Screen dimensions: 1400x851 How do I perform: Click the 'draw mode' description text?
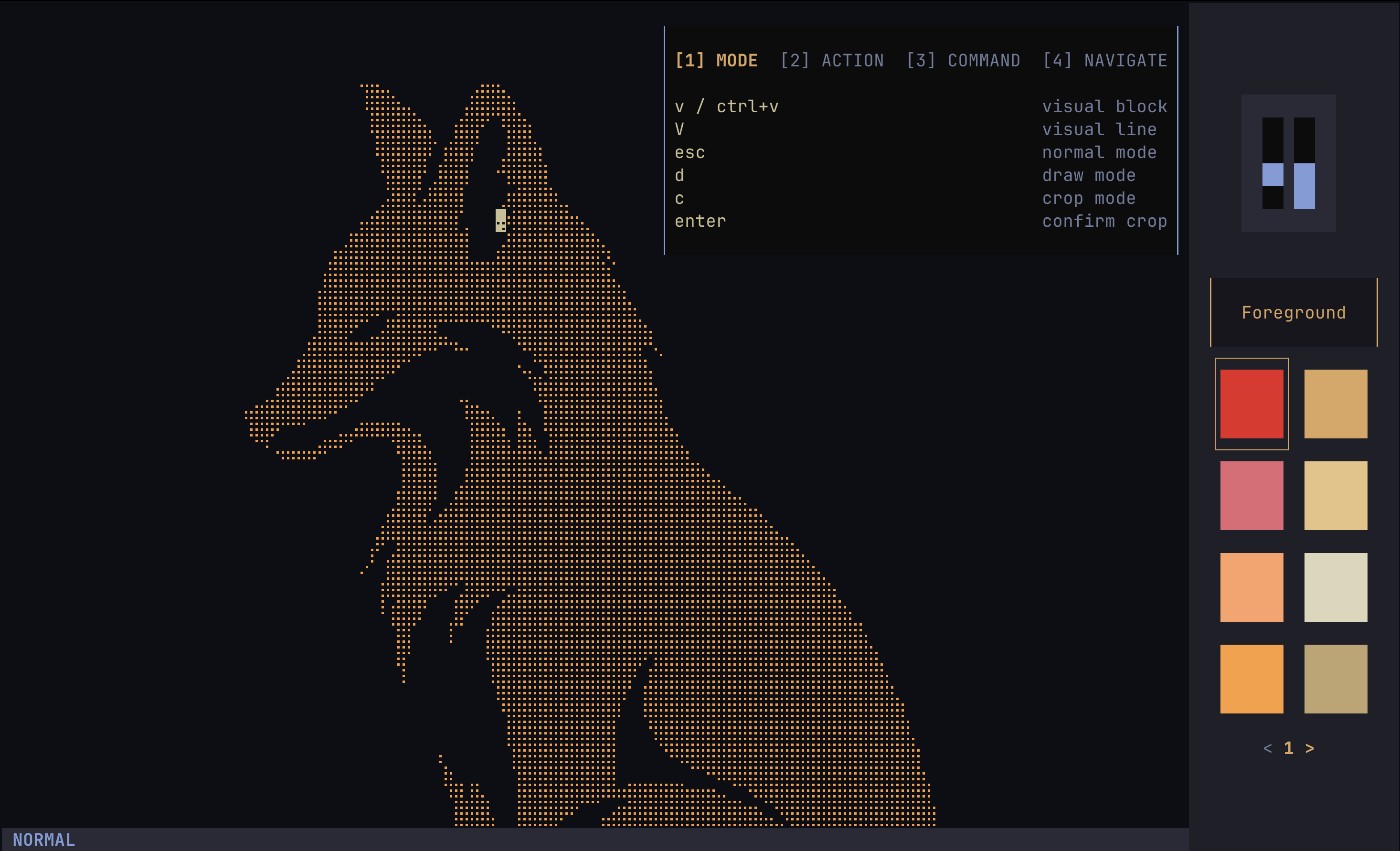click(x=1089, y=175)
